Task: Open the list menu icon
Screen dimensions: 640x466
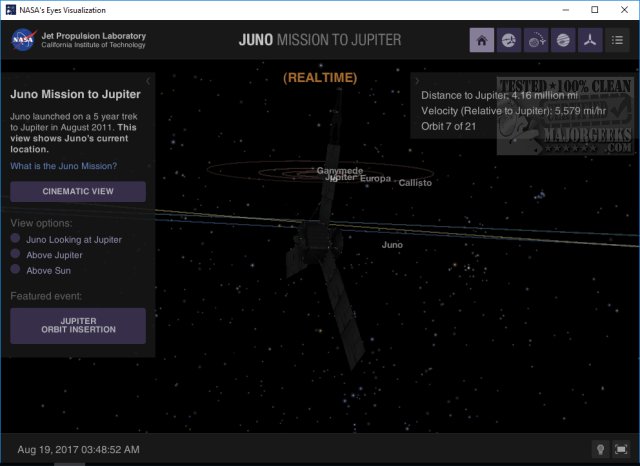Action: [x=617, y=40]
